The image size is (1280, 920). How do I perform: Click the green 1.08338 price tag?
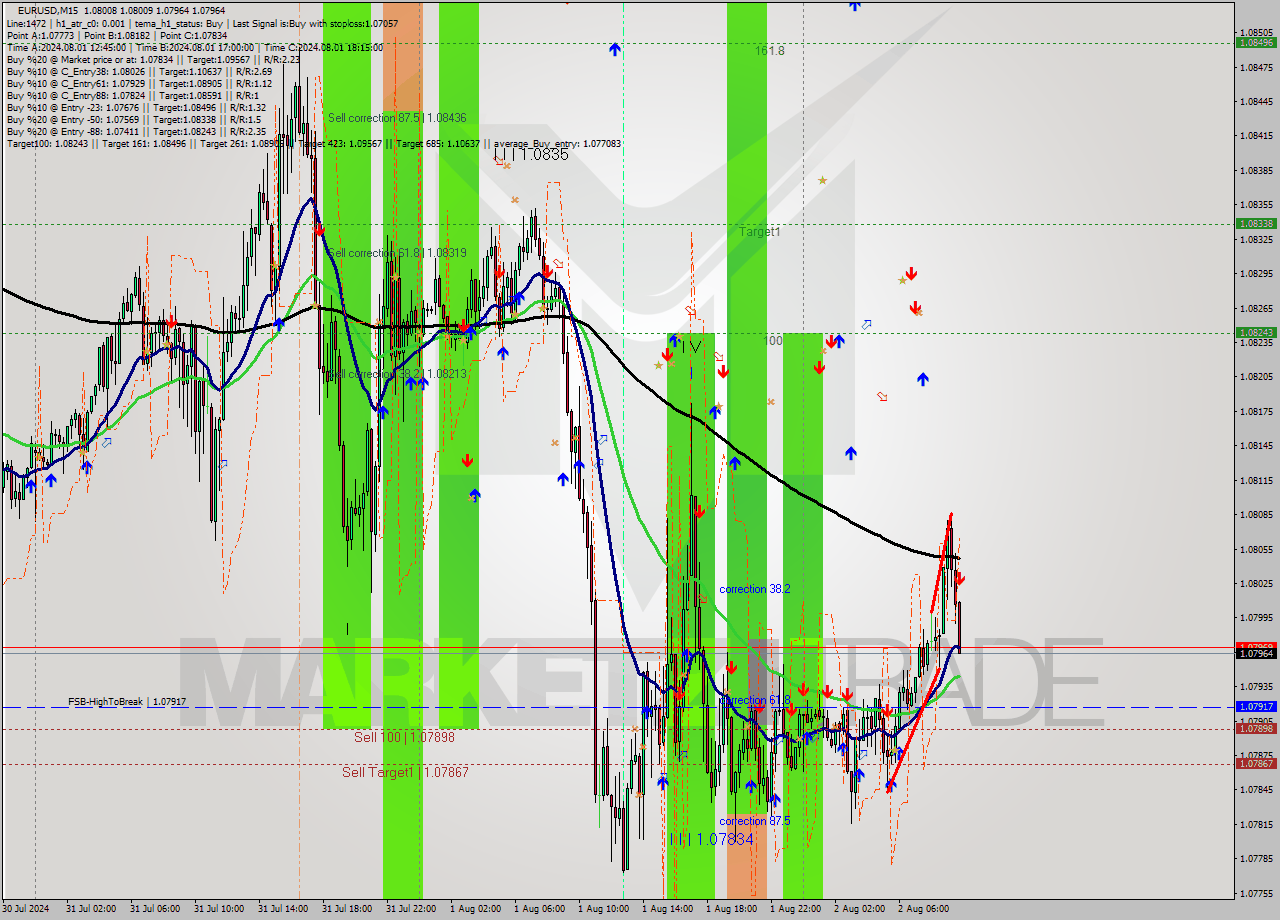(1256, 224)
